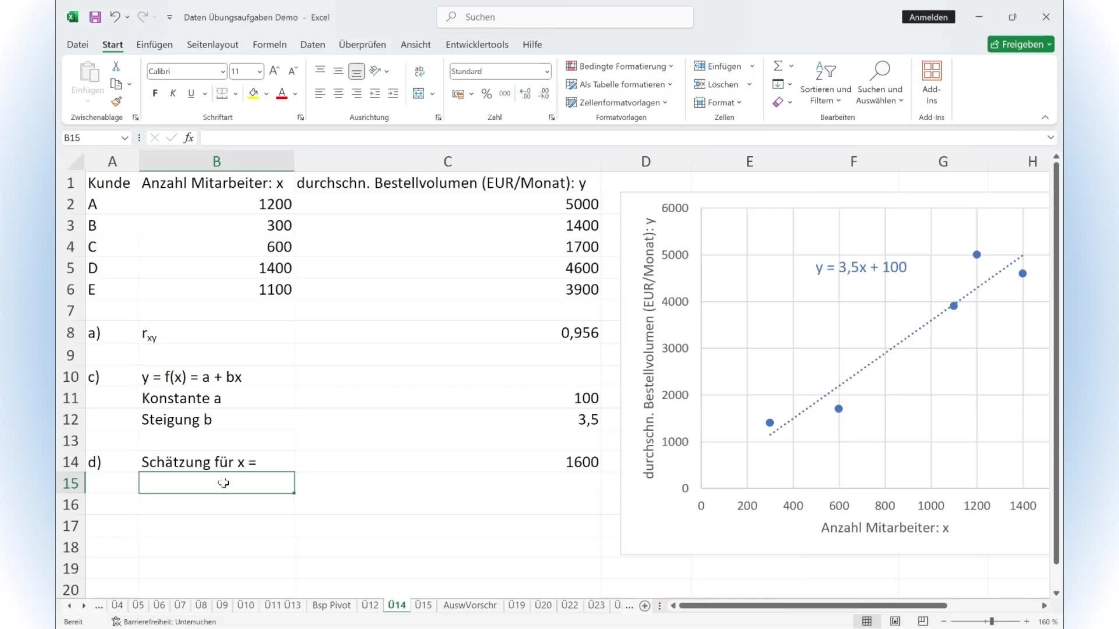Click the merge and center icon
Viewport: 1119px width, 629px height.
(419, 94)
